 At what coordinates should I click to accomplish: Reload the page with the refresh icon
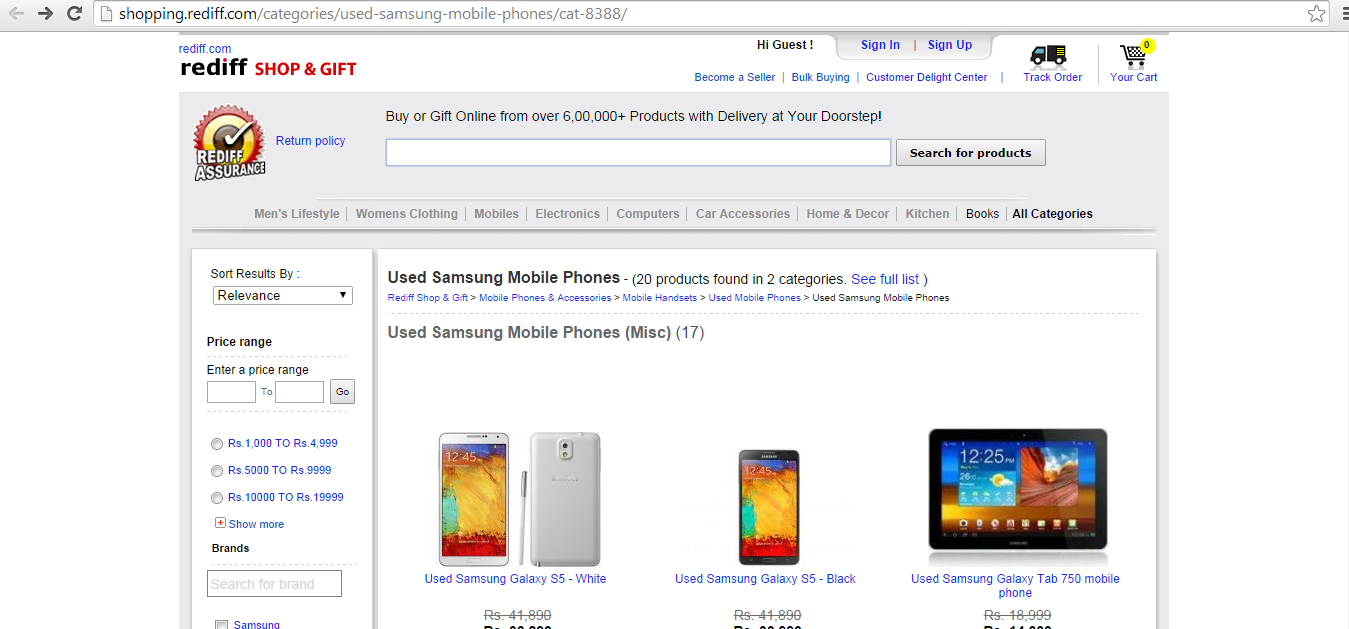tap(74, 14)
